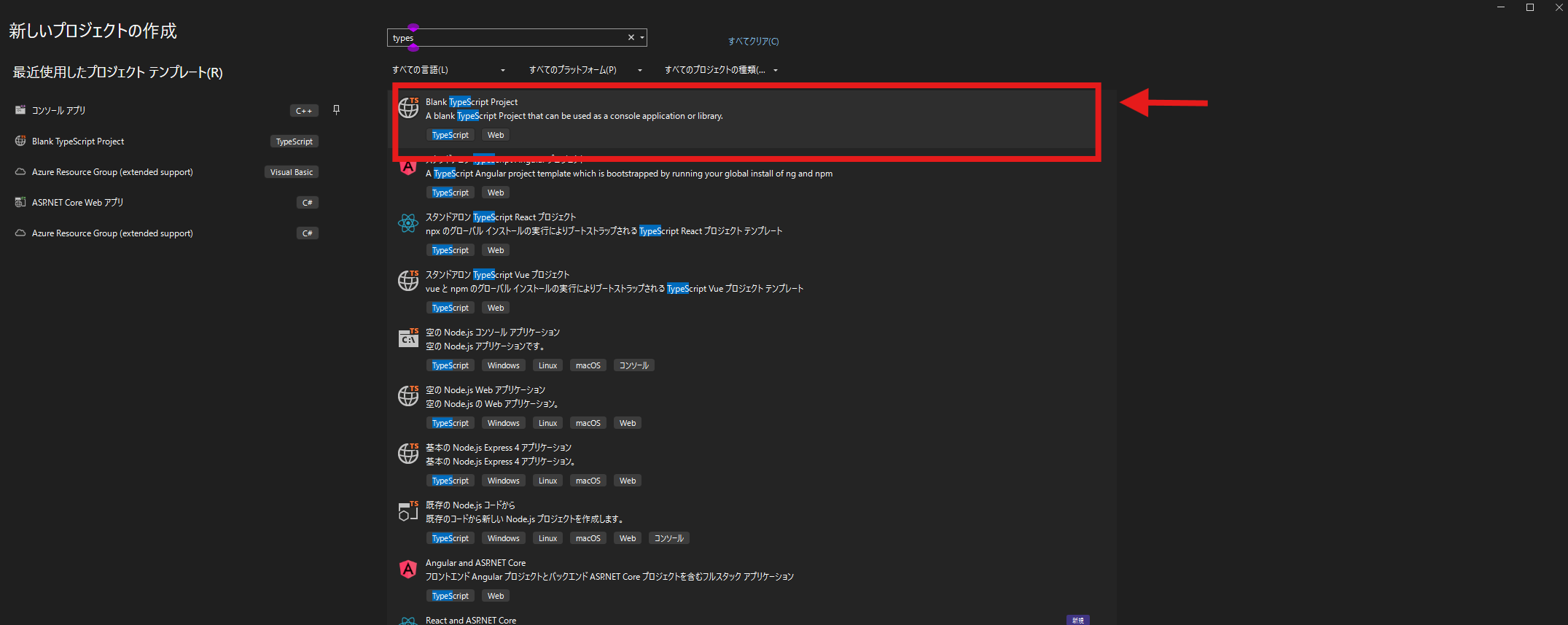Click the Linux tag on empty Node.js Web app

click(548, 423)
